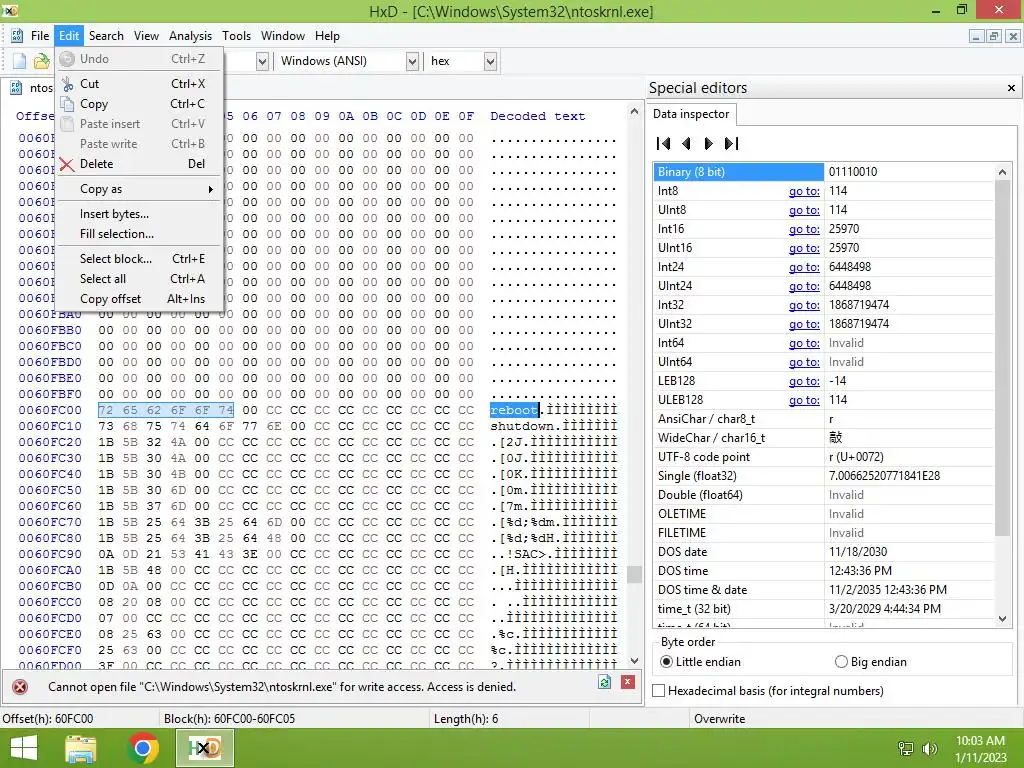1024x768 pixels.
Task: Open the bytes-per-row dropdown arrow
Action: pyautogui.click(x=262, y=61)
